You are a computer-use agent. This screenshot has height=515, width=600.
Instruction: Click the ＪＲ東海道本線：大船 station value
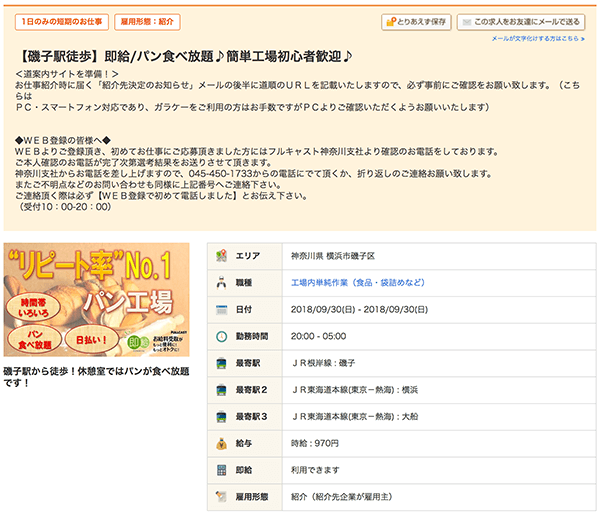click(354, 417)
